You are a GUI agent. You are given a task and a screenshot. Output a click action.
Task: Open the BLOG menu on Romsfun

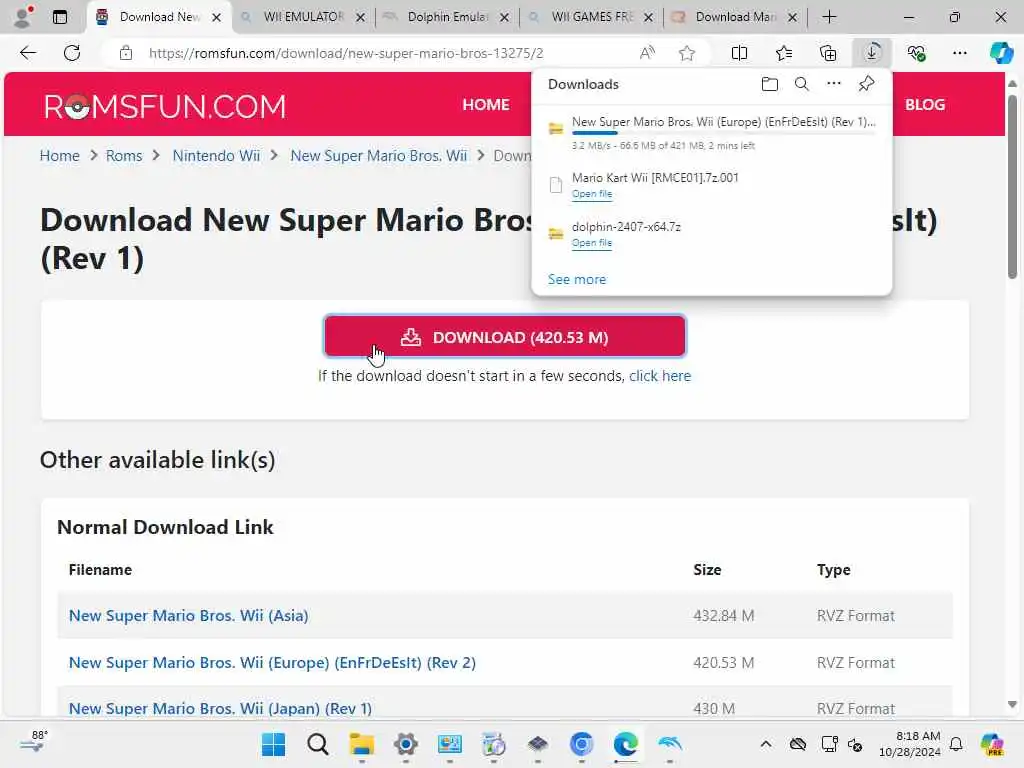point(925,104)
